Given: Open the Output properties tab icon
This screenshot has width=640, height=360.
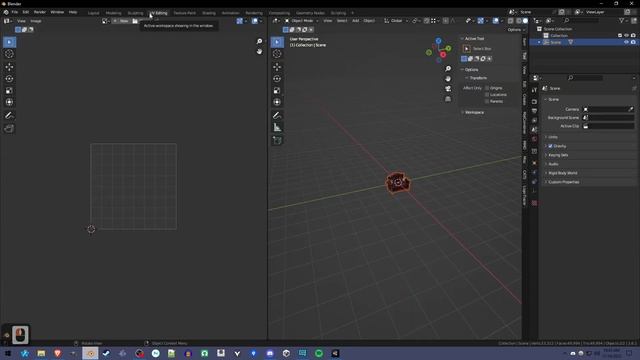Looking at the screenshot, I should point(534,111).
